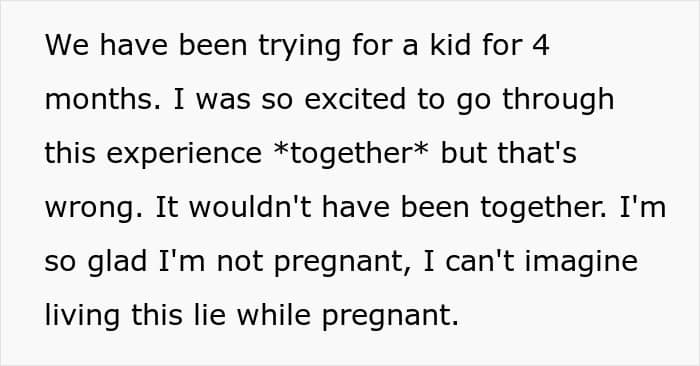This screenshot has width=700, height=366.
Task: Click the word "imagine" ending fifth line
Action: coord(581,262)
